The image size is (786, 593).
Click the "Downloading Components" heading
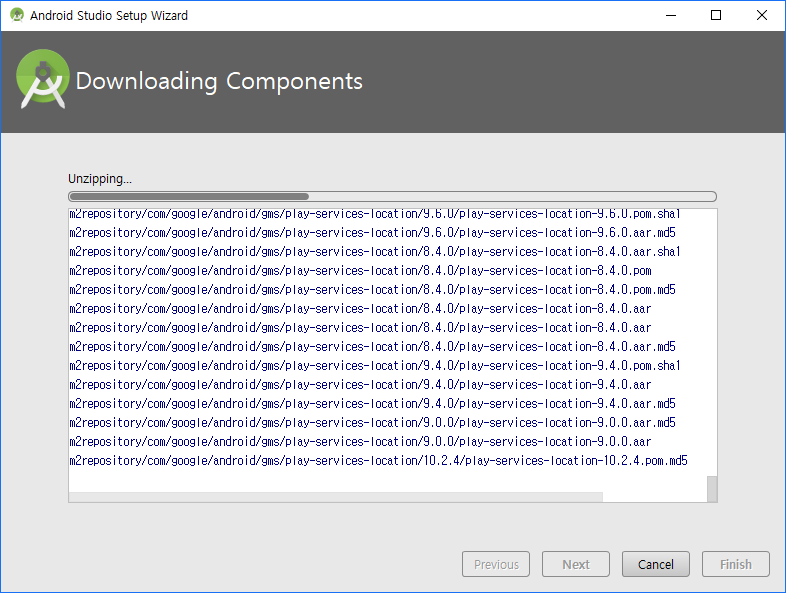click(x=219, y=81)
